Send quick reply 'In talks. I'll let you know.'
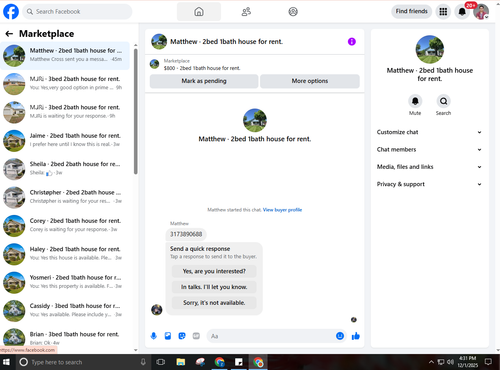The height and width of the screenshot is (370, 500). click(214, 287)
